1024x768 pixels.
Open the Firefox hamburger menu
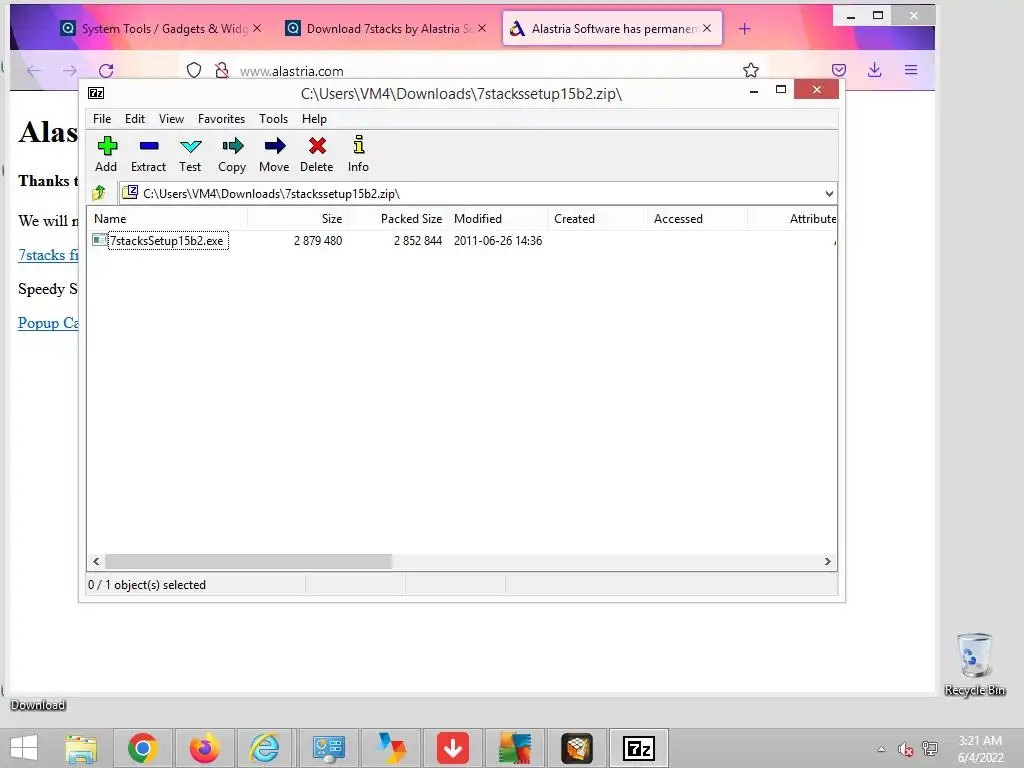coord(911,70)
